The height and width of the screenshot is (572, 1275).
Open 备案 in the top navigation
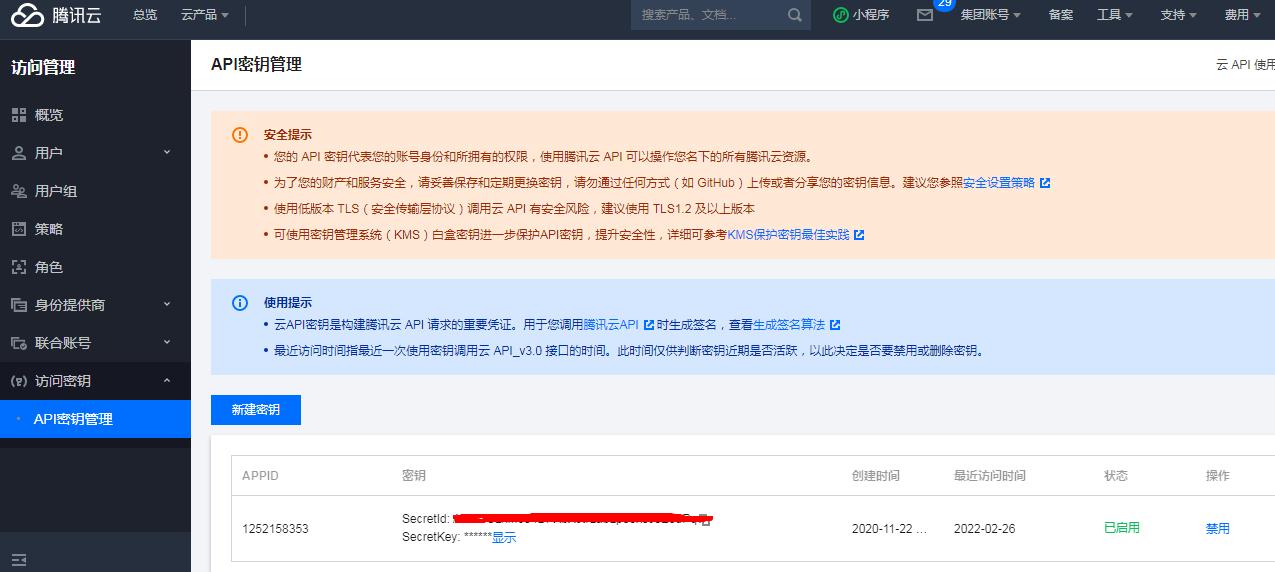(1061, 15)
